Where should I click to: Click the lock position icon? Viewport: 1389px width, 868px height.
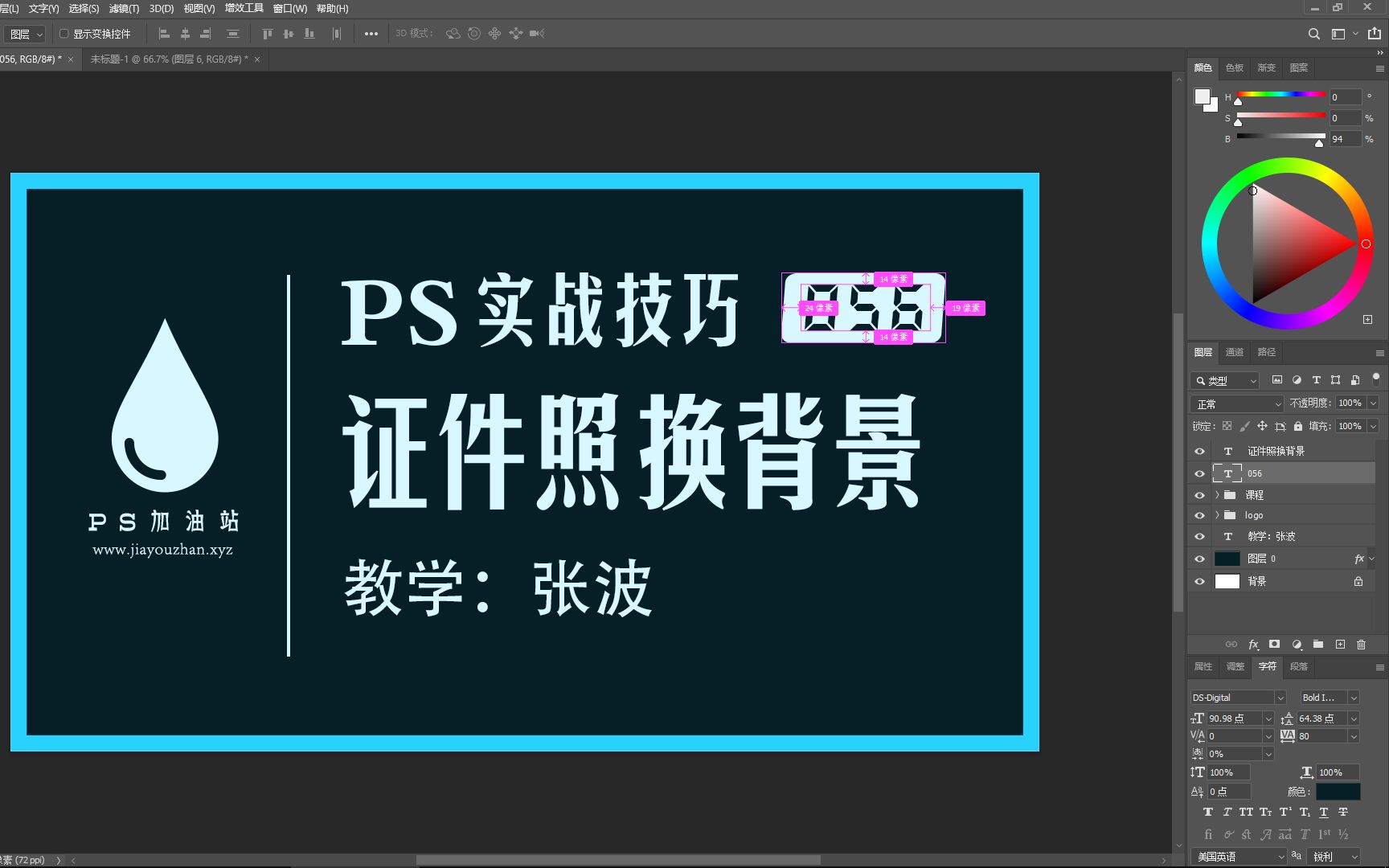[1262, 426]
